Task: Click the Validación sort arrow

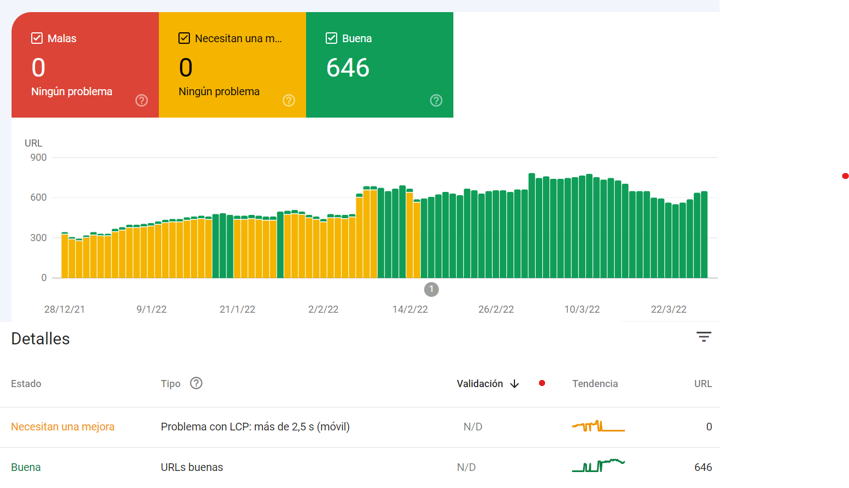Action: pos(514,383)
